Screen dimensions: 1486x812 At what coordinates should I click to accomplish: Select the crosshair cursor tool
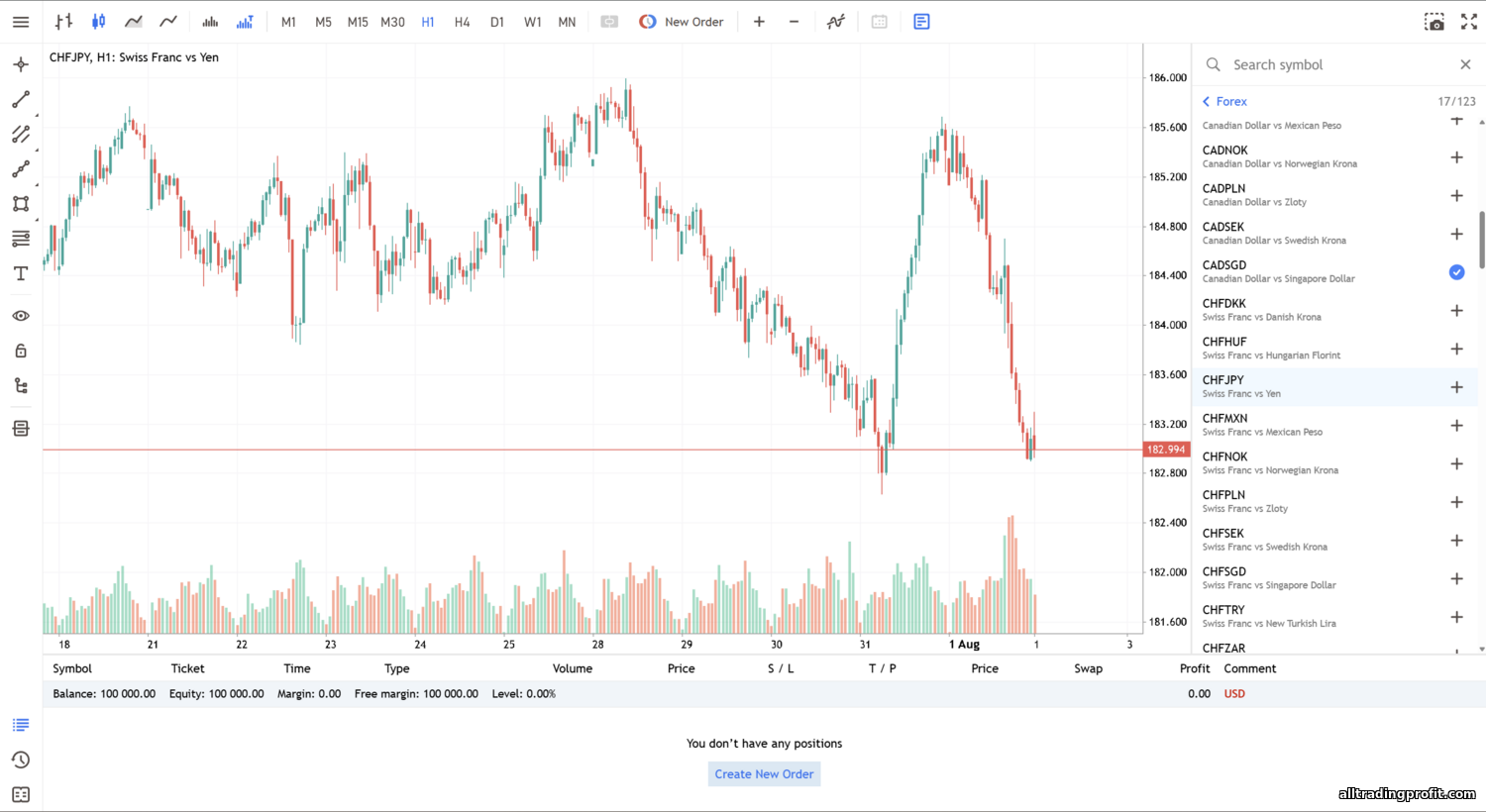coord(21,65)
